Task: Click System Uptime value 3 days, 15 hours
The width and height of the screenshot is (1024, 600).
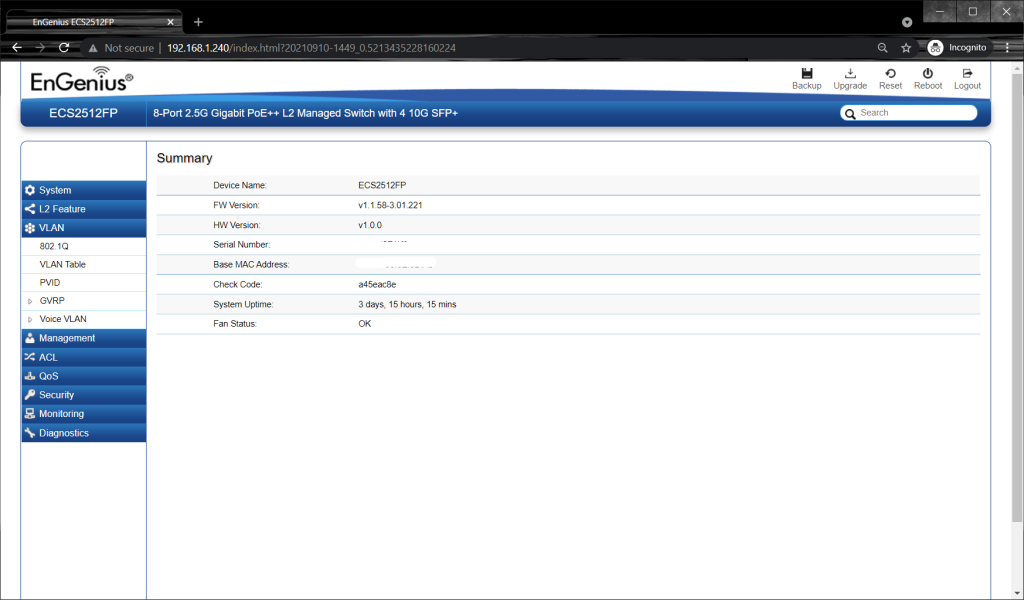Action: (x=407, y=304)
